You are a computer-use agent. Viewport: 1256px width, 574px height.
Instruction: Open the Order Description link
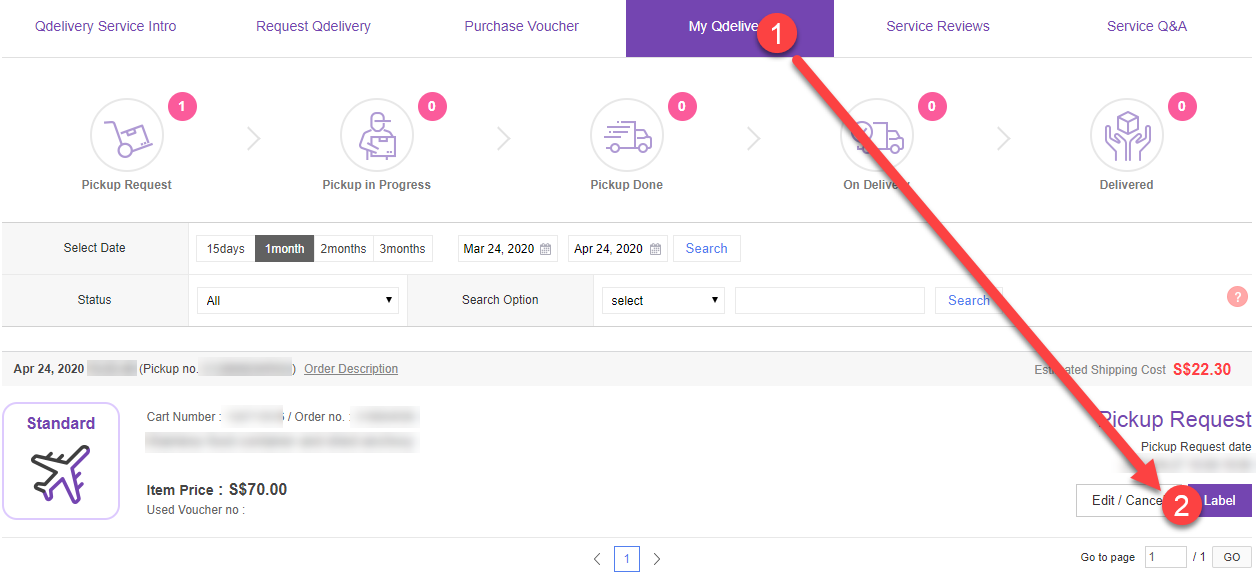coord(351,369)
